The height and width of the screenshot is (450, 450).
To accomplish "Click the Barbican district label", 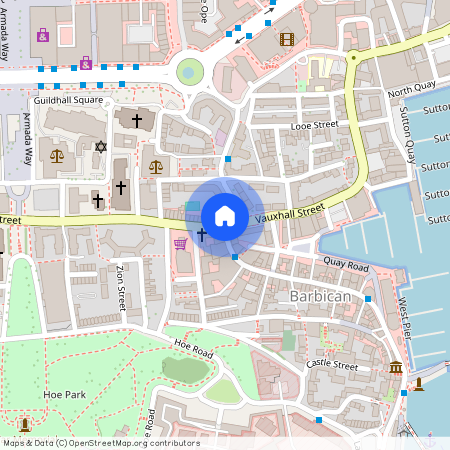I will point(320,296).
